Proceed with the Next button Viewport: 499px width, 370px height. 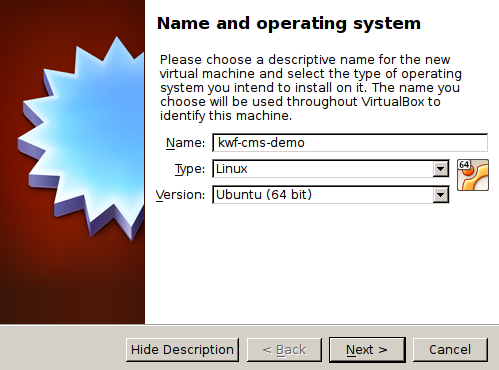coord(367,350)
